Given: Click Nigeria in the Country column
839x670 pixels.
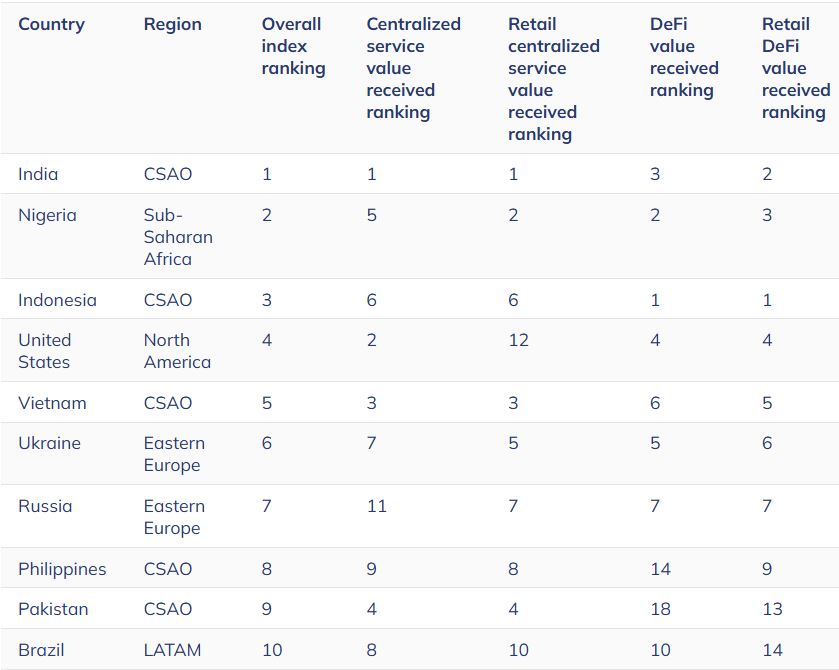Looking at the screenshot, I should 47,215.
